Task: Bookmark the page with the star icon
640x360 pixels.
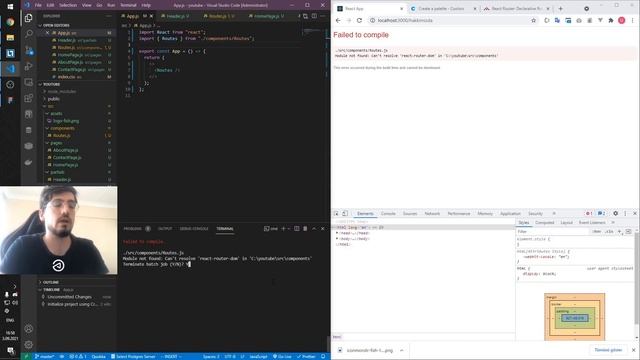Action: (x=533, y=20)
